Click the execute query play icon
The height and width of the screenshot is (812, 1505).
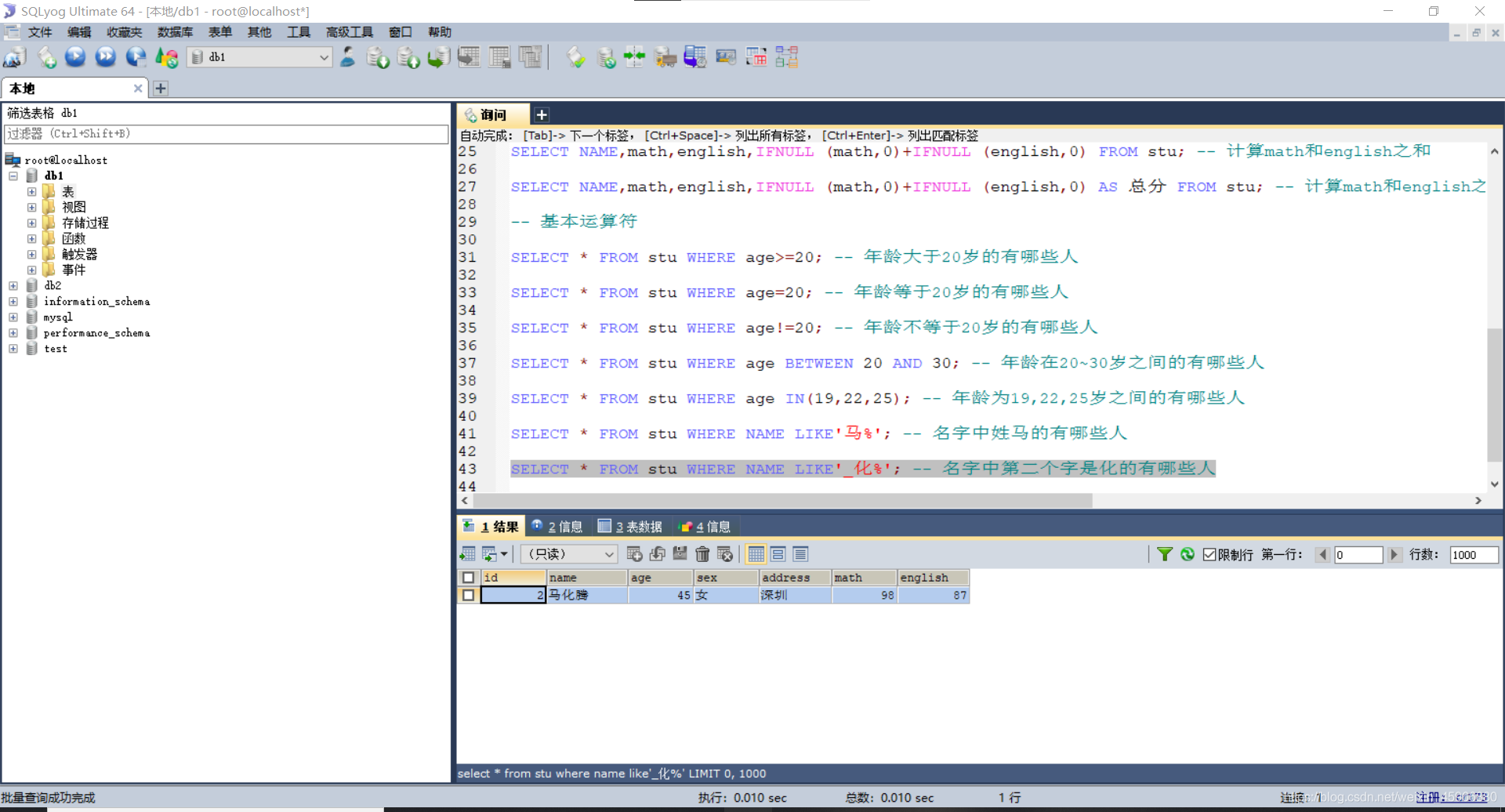(75, 57)
